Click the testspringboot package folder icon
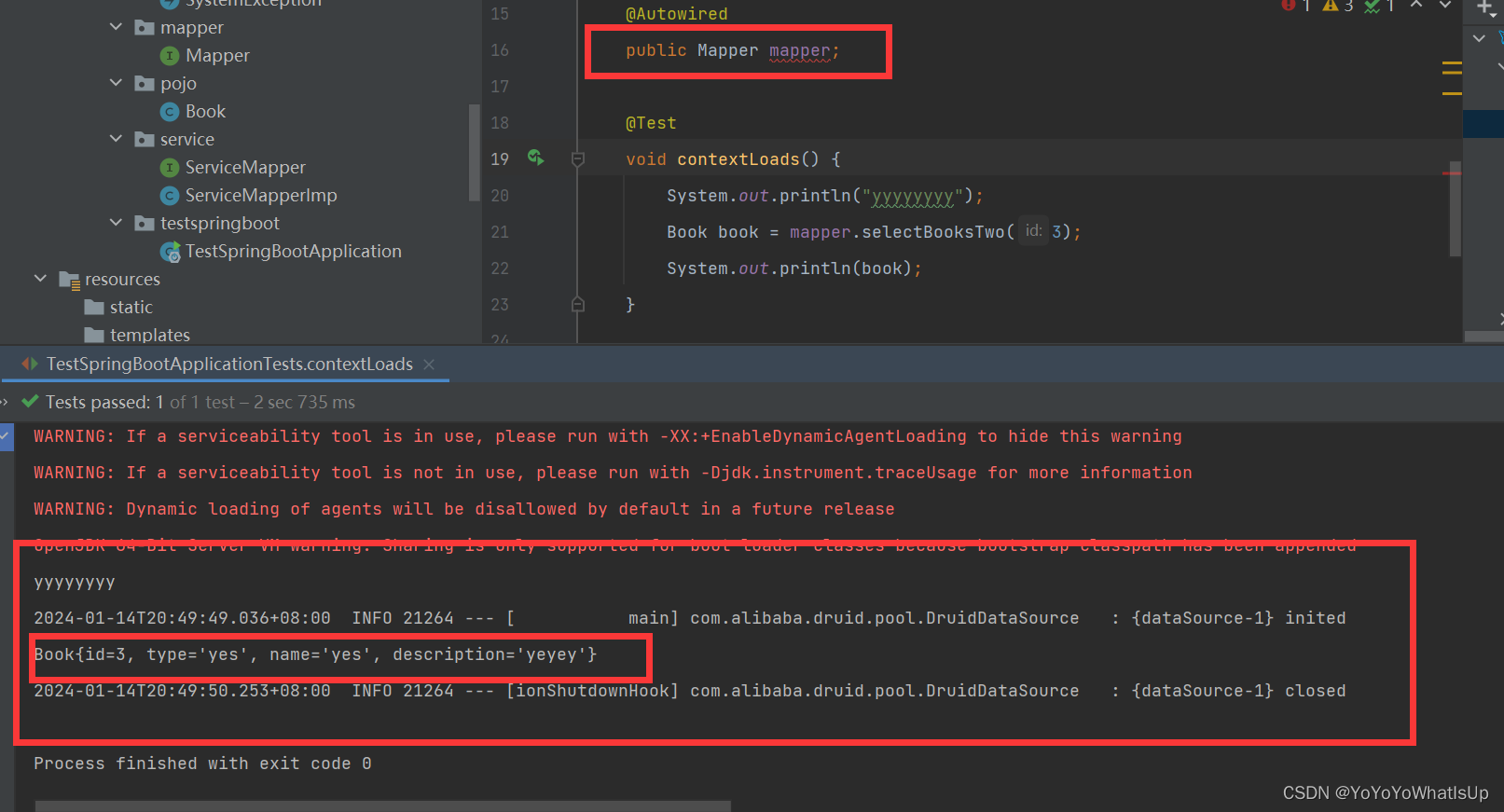Screen dimensions: 1504x812 (x=144, y=223)
